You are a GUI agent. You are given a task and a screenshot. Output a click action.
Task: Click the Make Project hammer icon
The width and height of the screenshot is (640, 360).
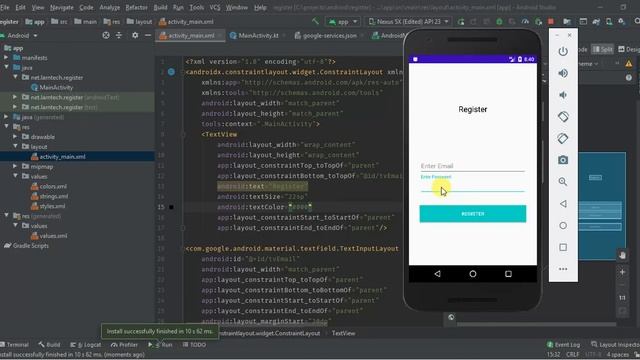coord(315,21)
